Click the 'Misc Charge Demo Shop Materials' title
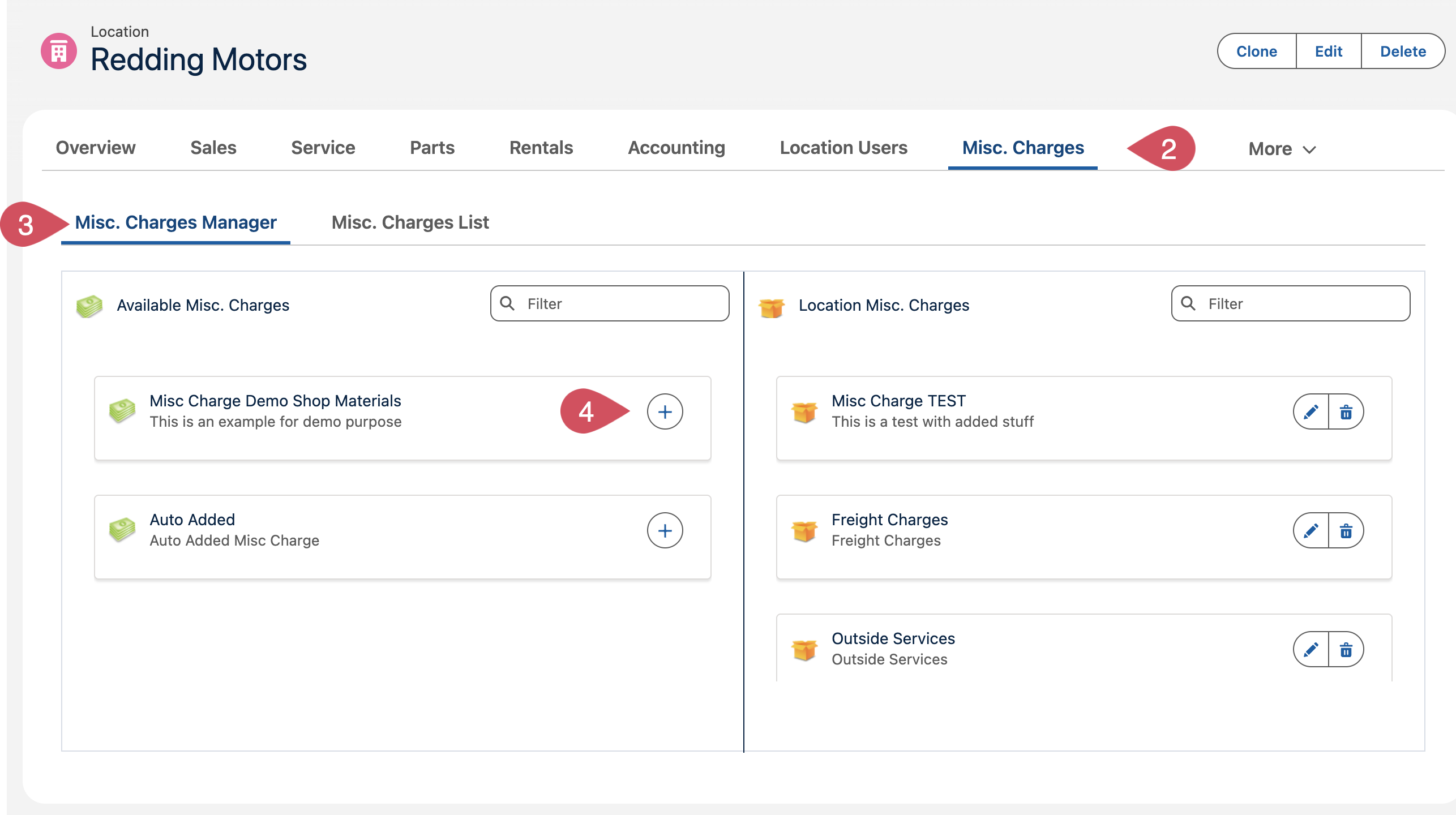The height and width of the screenshot is (815, 1456). click(x=275, y=401)
